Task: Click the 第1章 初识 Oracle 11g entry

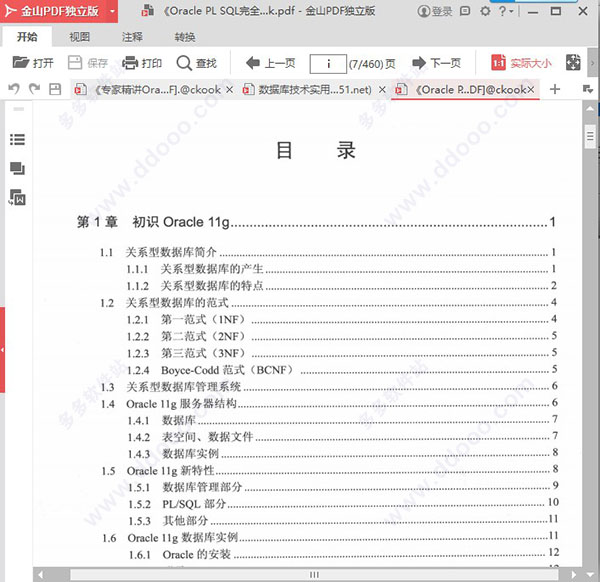Action: coord(316,222)
